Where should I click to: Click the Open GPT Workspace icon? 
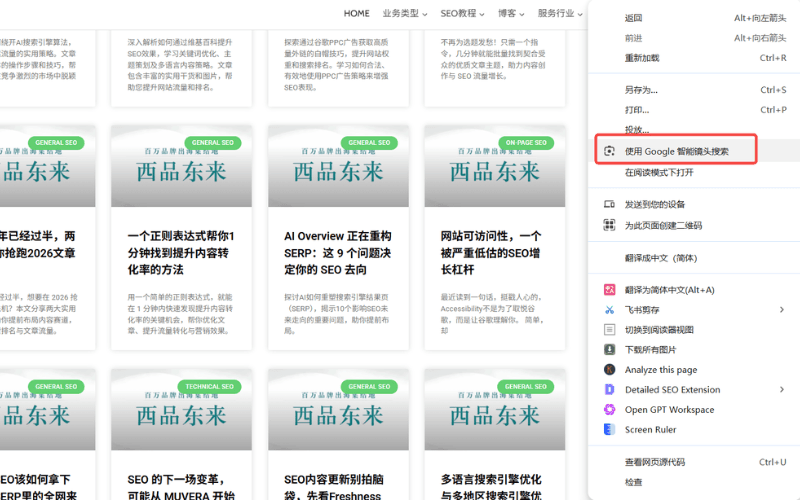609,409
